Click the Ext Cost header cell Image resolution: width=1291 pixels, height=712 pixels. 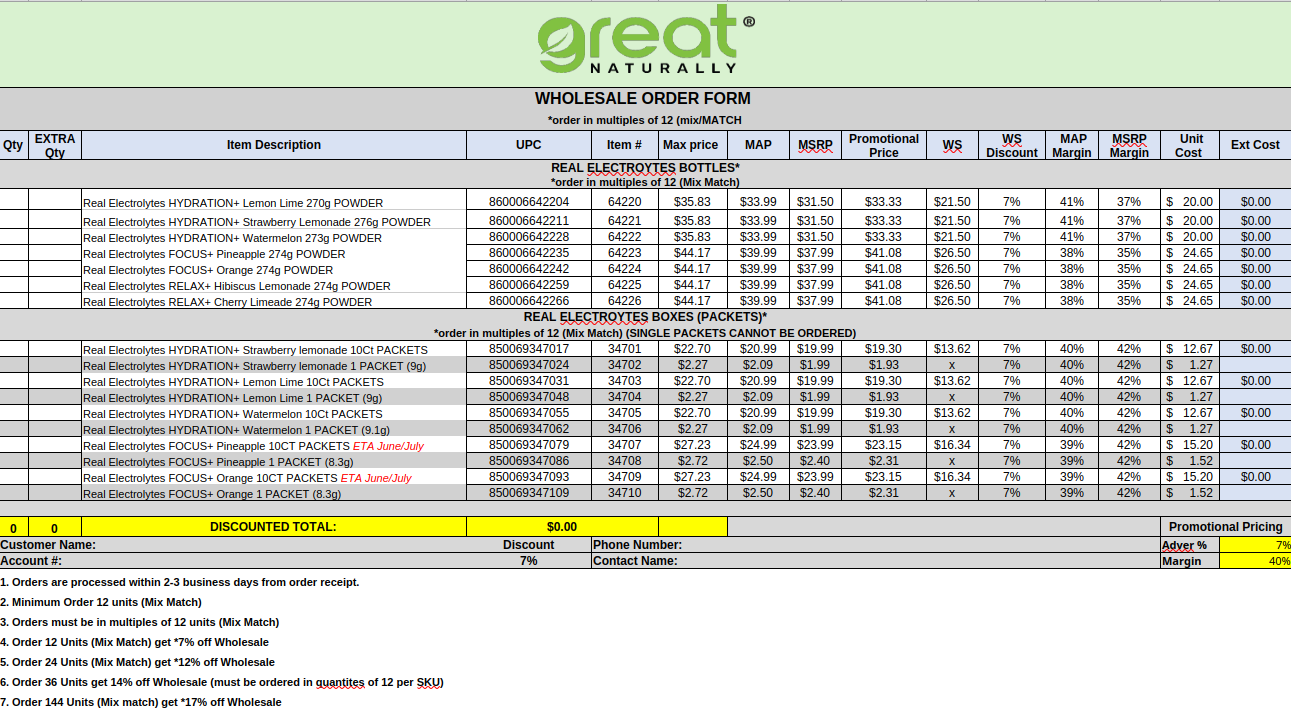click(1254, 145)
